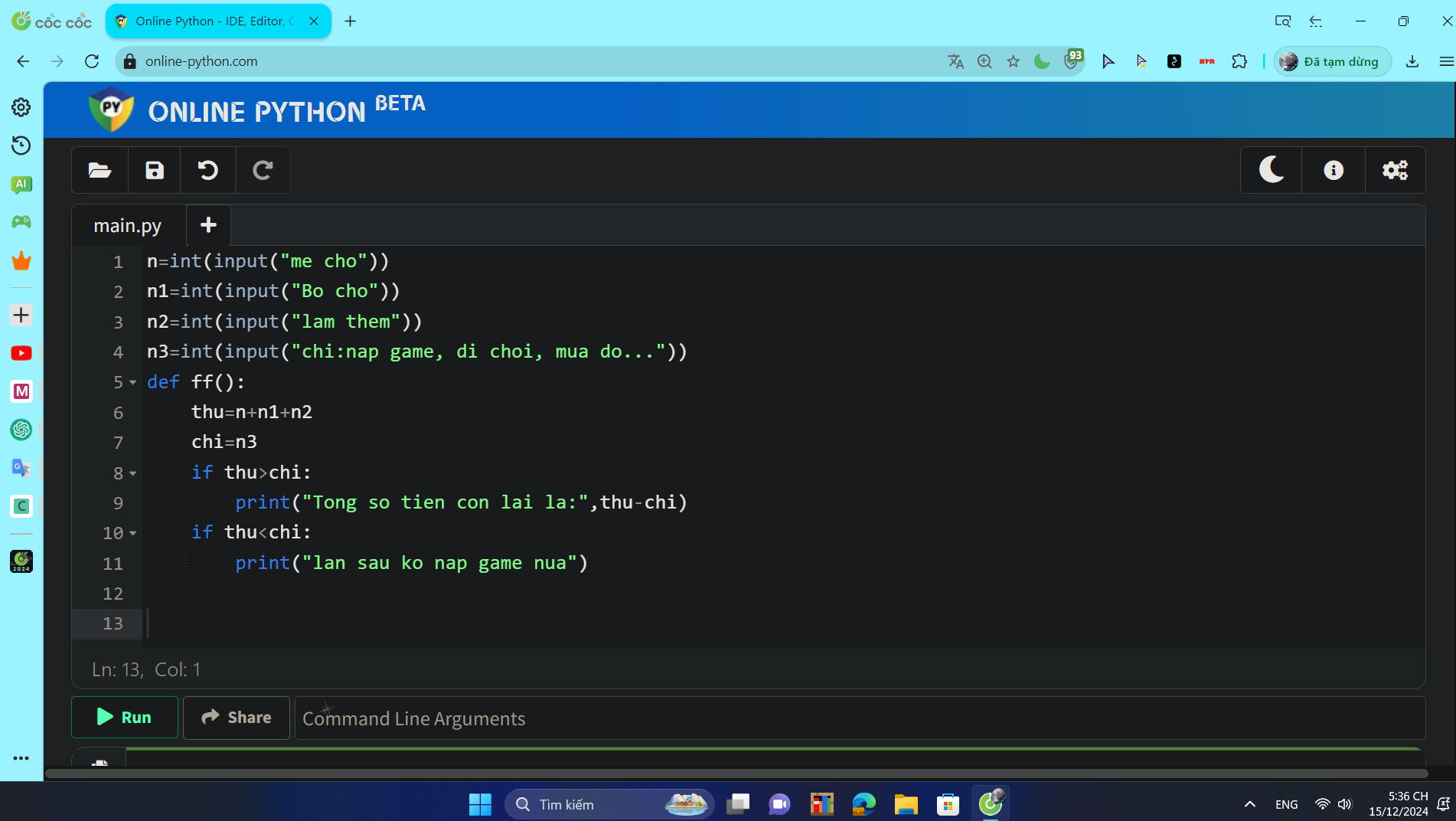Open a new browser tab
The image size is (1456, 821).
pos(350,21)
